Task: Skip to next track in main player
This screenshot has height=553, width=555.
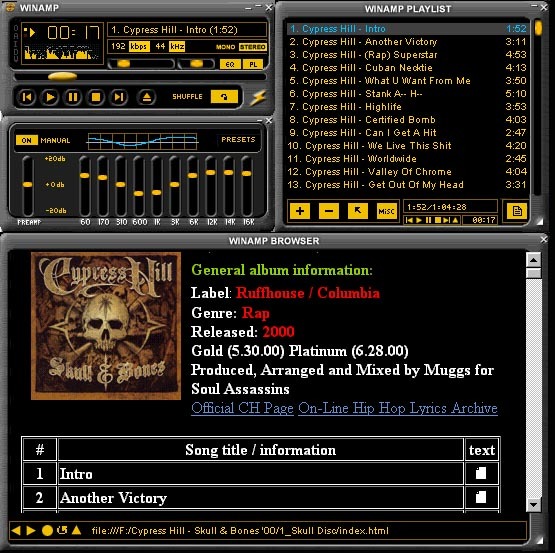Action: [119, 97]
